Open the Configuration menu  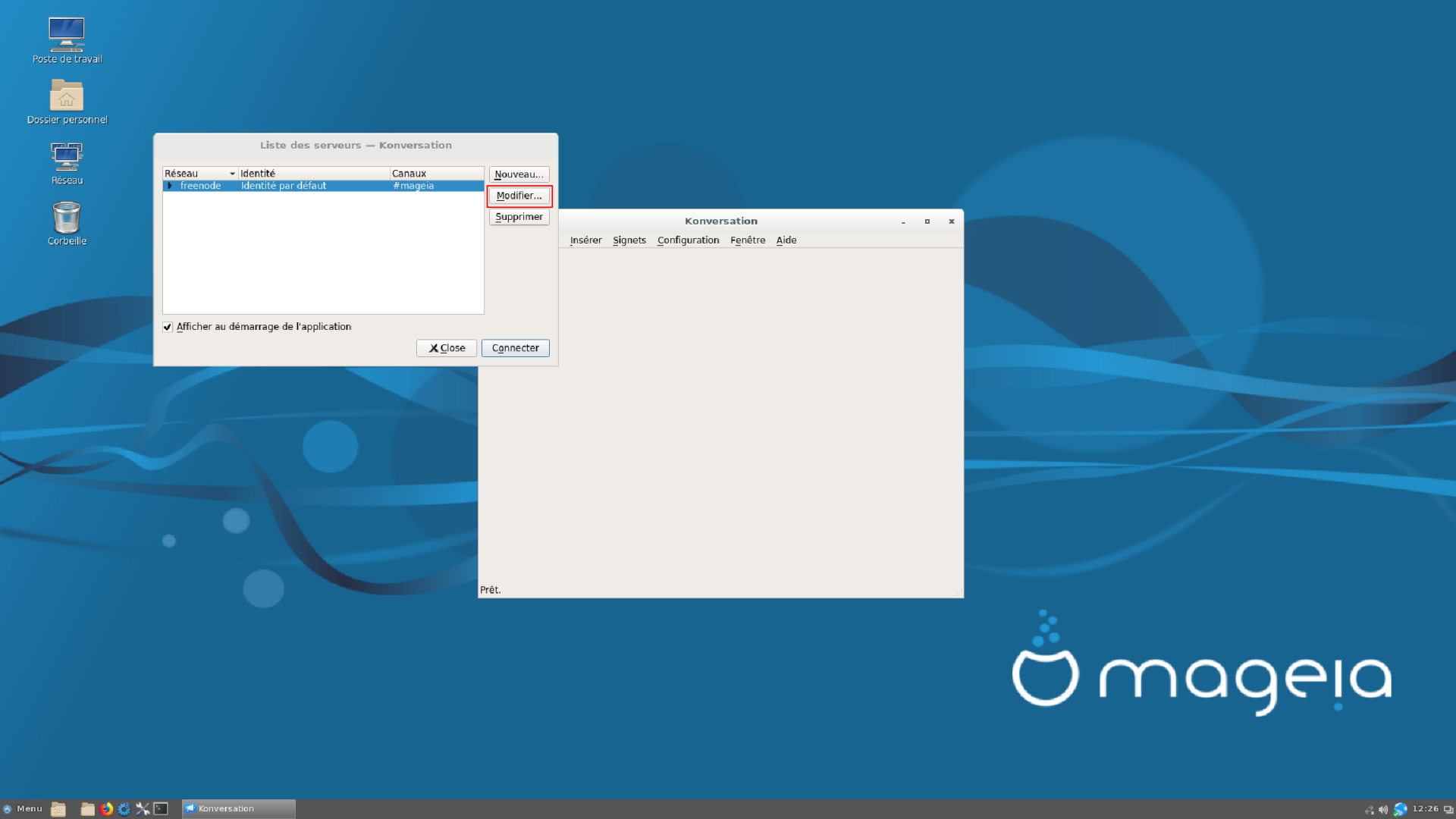click(x=688, y=240)
